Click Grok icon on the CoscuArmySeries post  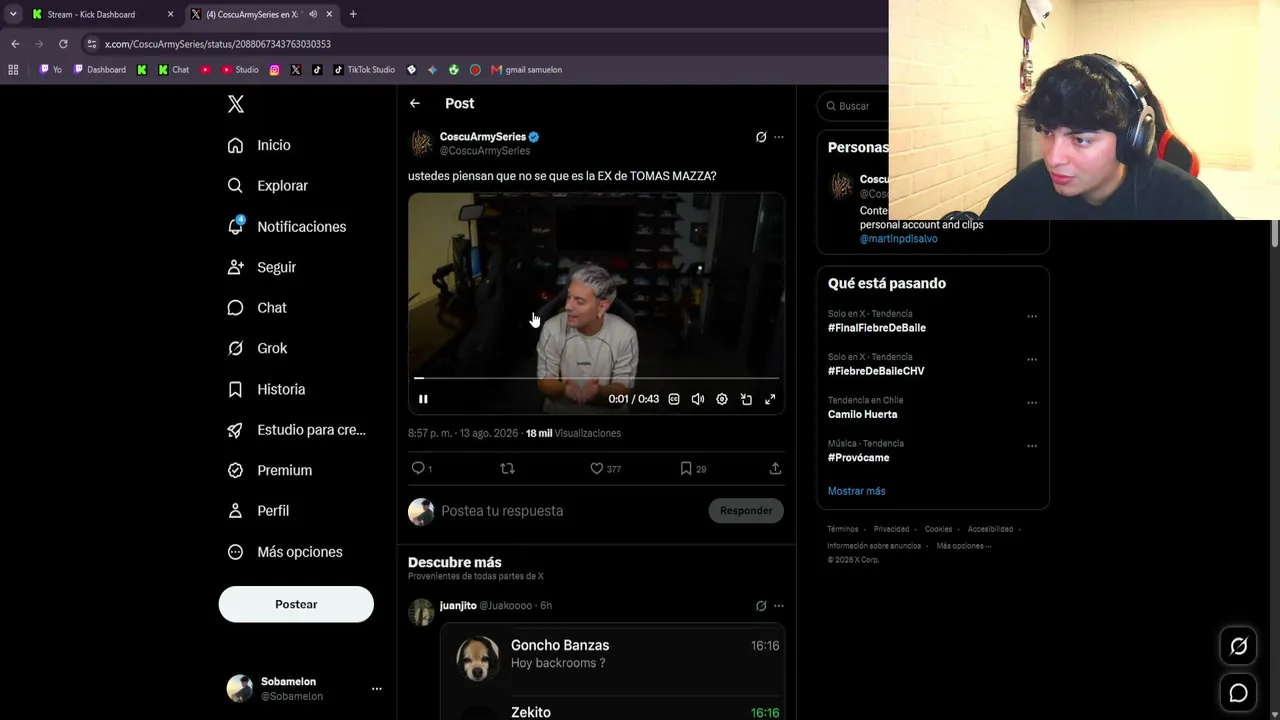(x=761, y=137)
